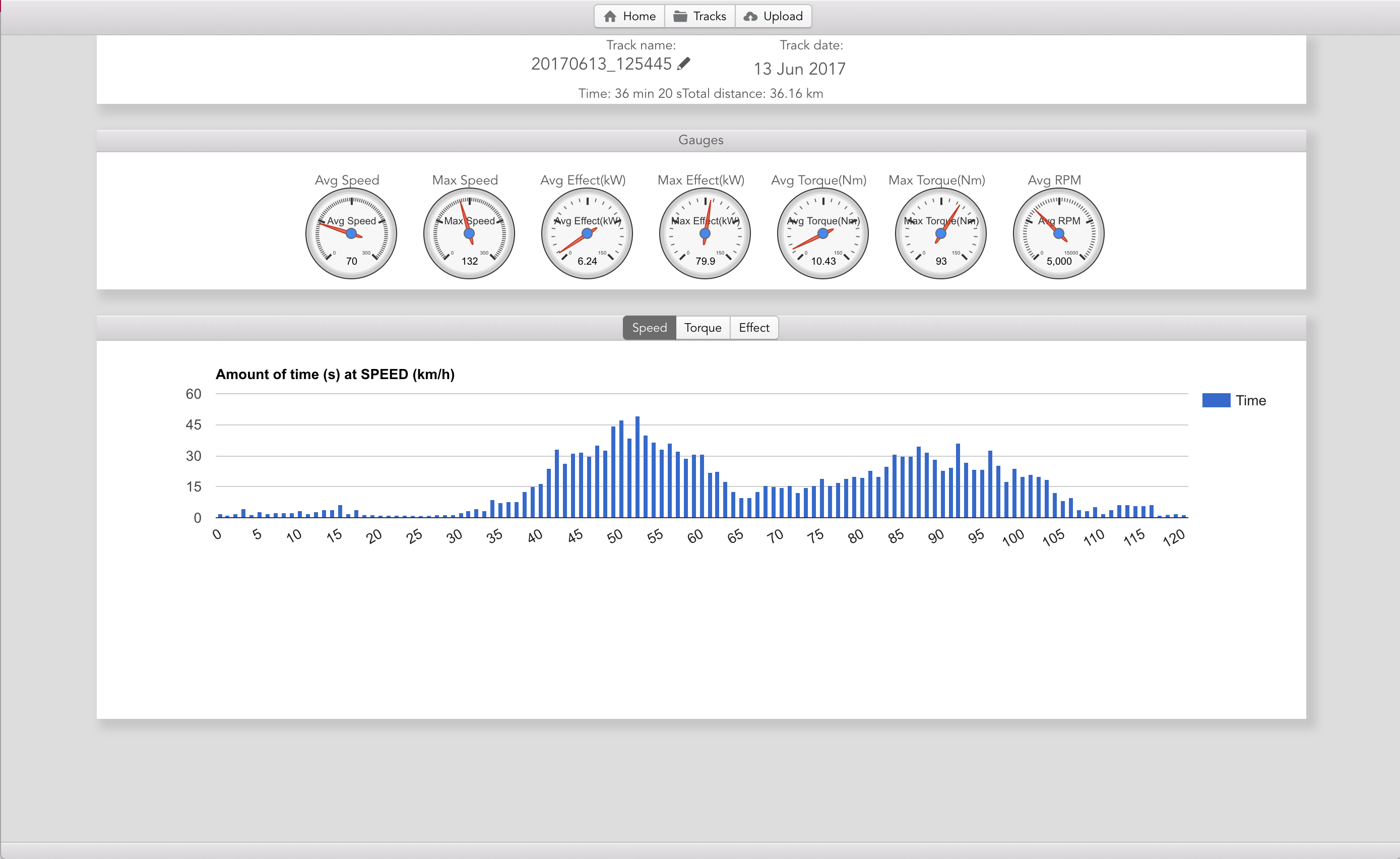Toggle the Speed chart view

tap(649, 327)
